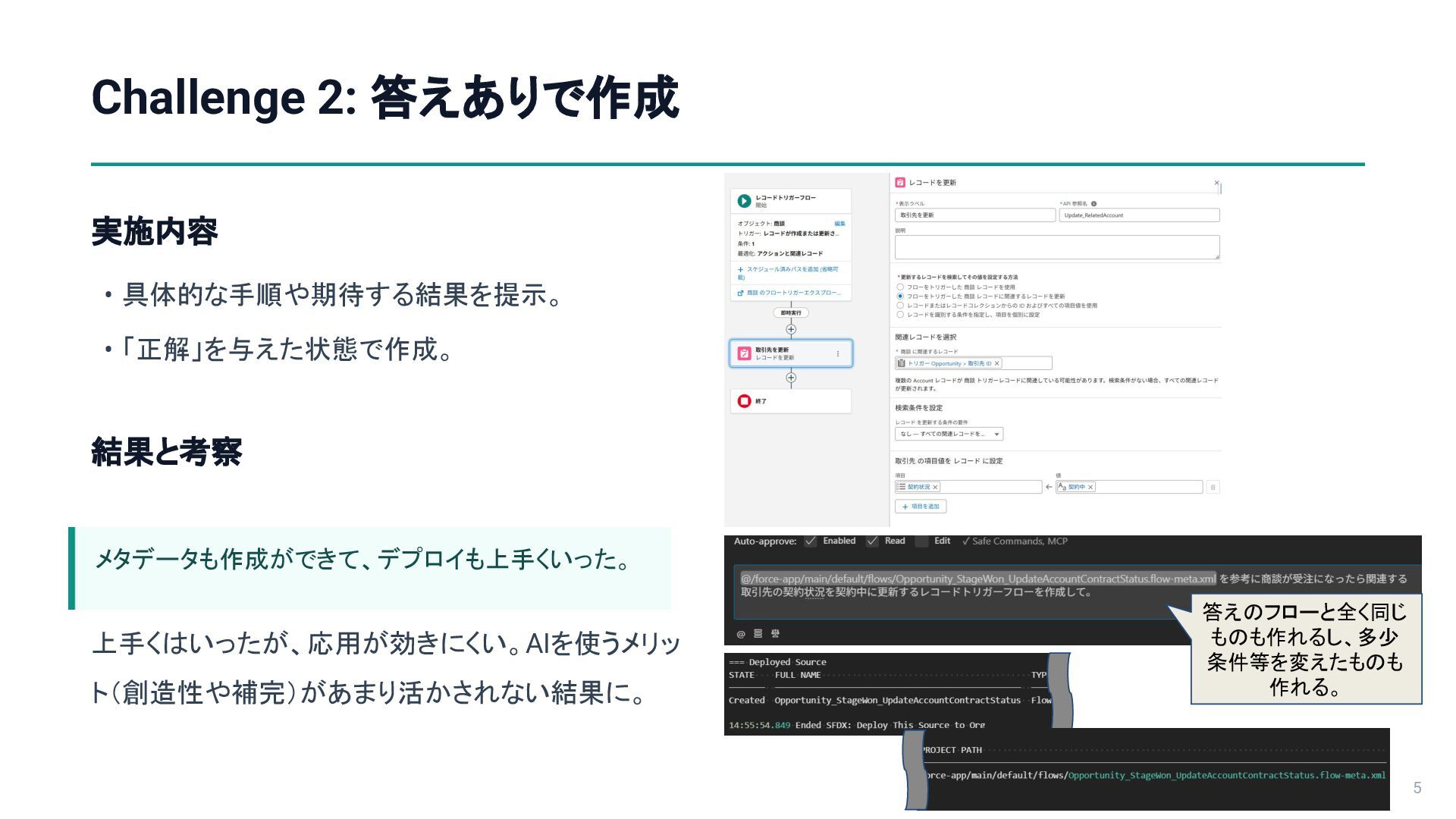1456x819 pixels.
Task: Click the trash delete icon in field row
Action: click(x=1213, y=488)
